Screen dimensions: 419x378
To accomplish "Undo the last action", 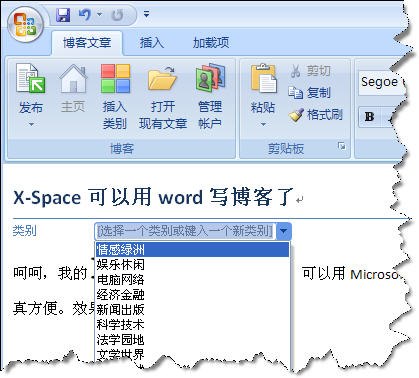I will (x=84, y=15).
